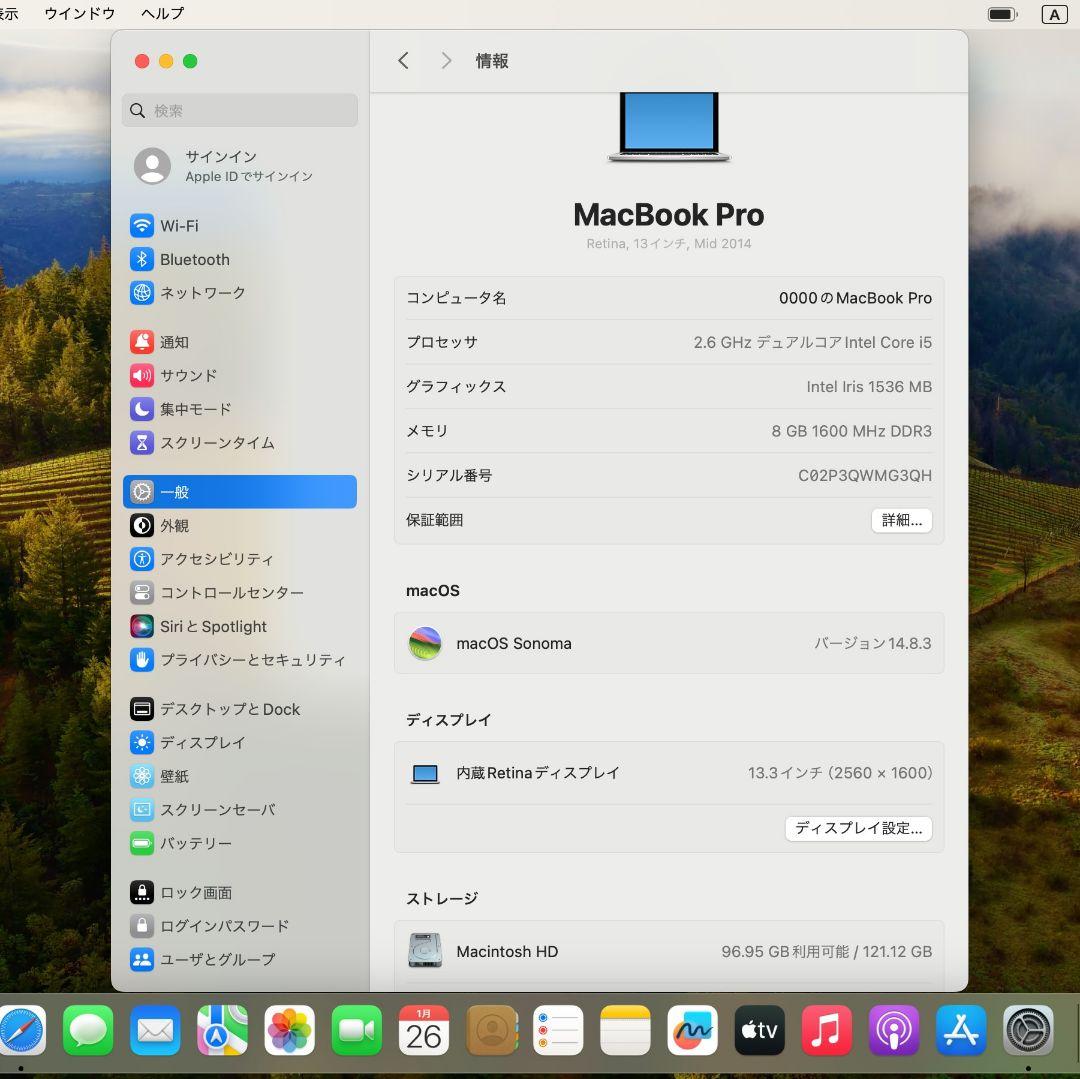
Task: Open the Apple TV app in the Dock
Action: pos(759,1030)
